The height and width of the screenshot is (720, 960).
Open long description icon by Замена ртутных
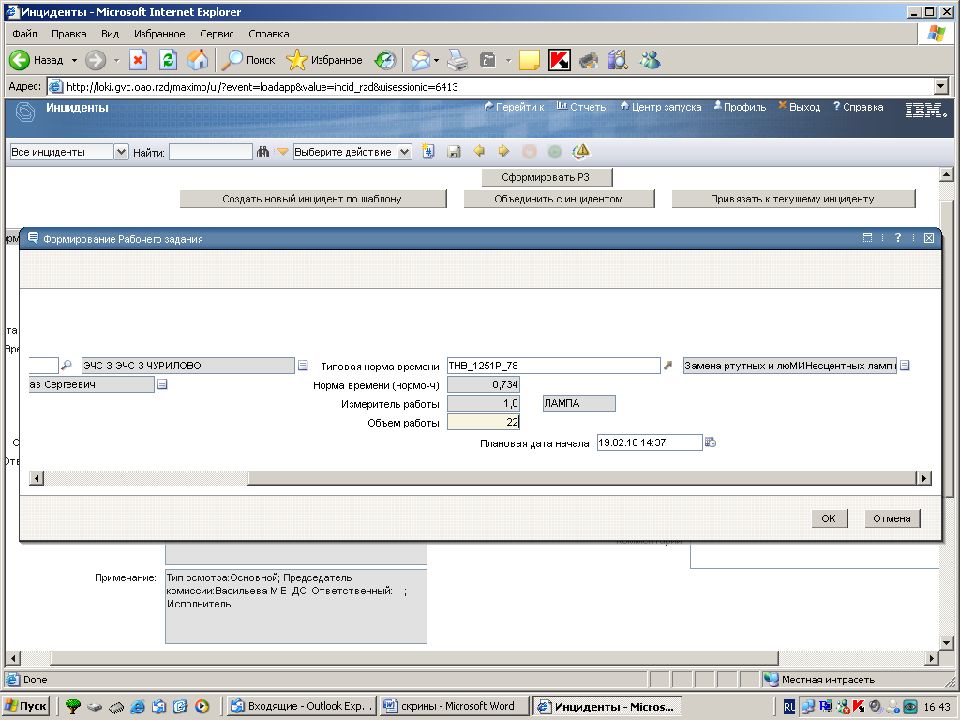tap(904, 365)
